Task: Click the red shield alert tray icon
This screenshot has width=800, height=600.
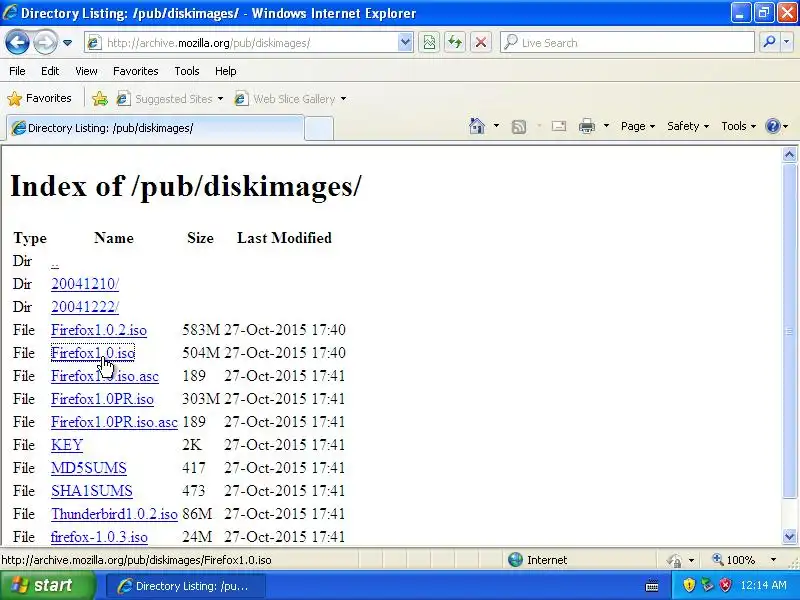Action: click(x=725, y=585)
